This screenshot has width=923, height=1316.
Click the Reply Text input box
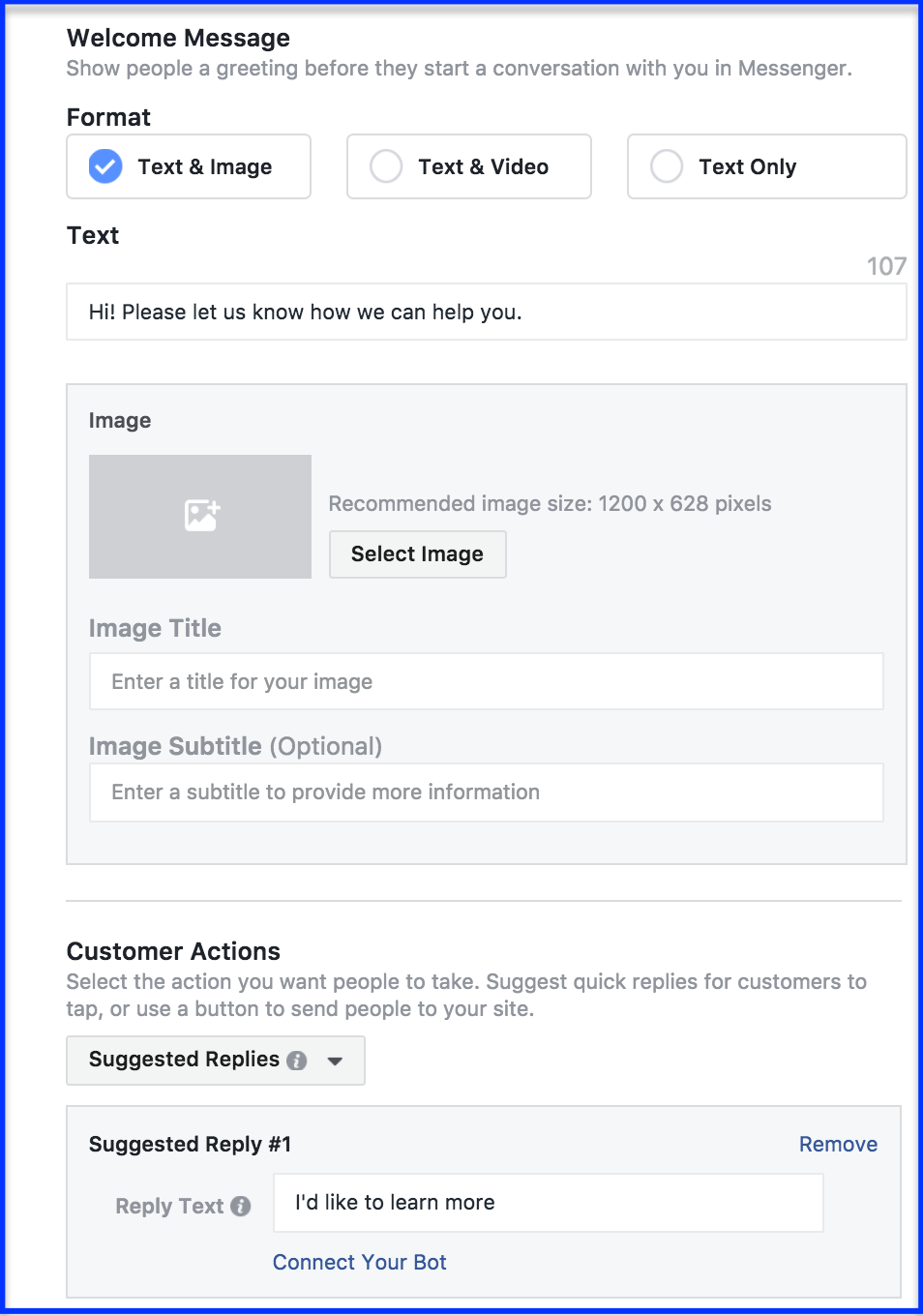[x=549, y=1203]
